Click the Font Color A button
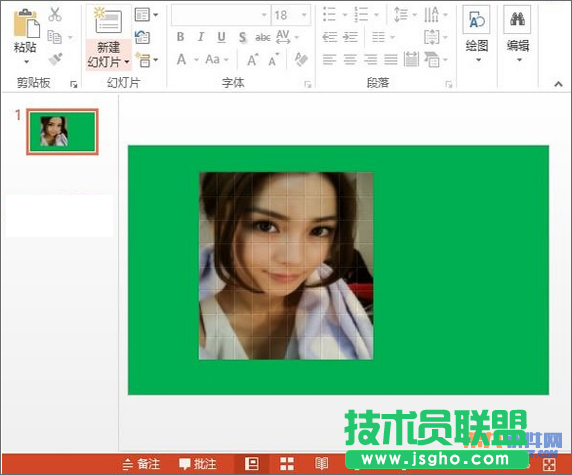 tap(182, 59)
